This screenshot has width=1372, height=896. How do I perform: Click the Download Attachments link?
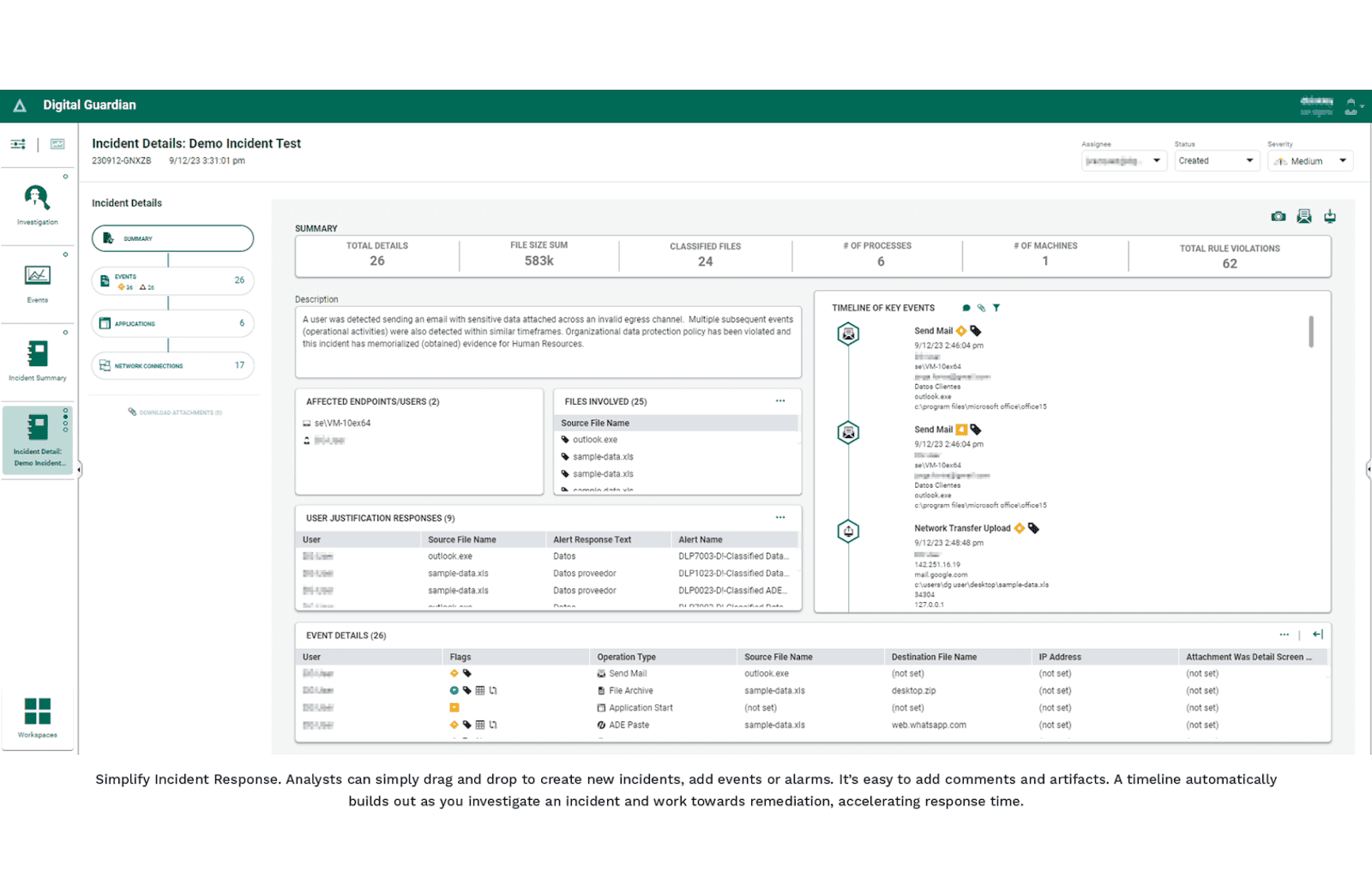coord(175,412)
